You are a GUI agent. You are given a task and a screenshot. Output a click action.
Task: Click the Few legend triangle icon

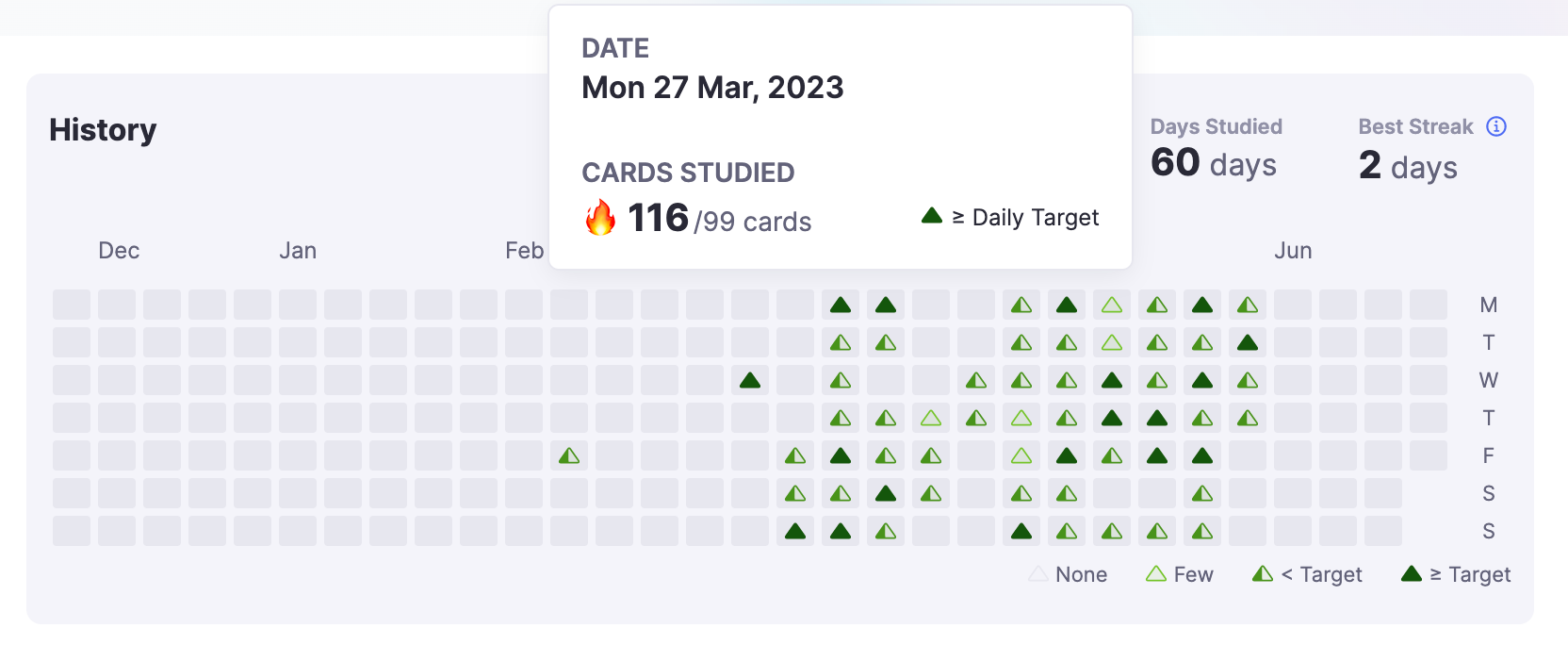[x=1156, y=574]
